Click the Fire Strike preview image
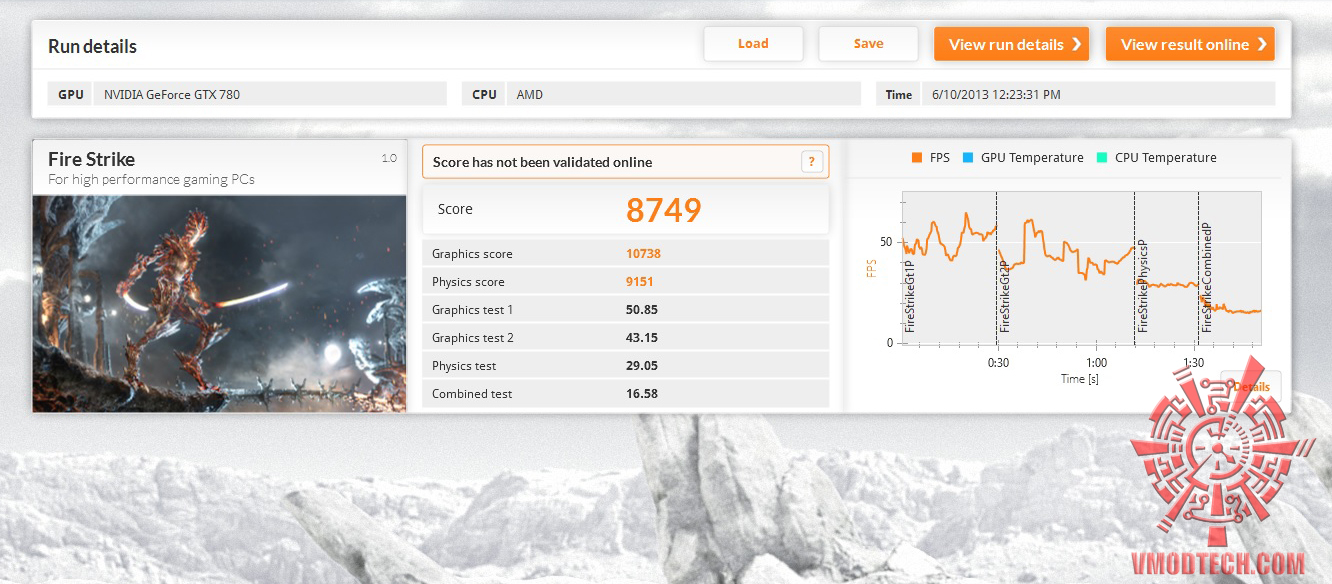Image resolution: width=1332 pixels, height=584 pixels. coord(220,303)
